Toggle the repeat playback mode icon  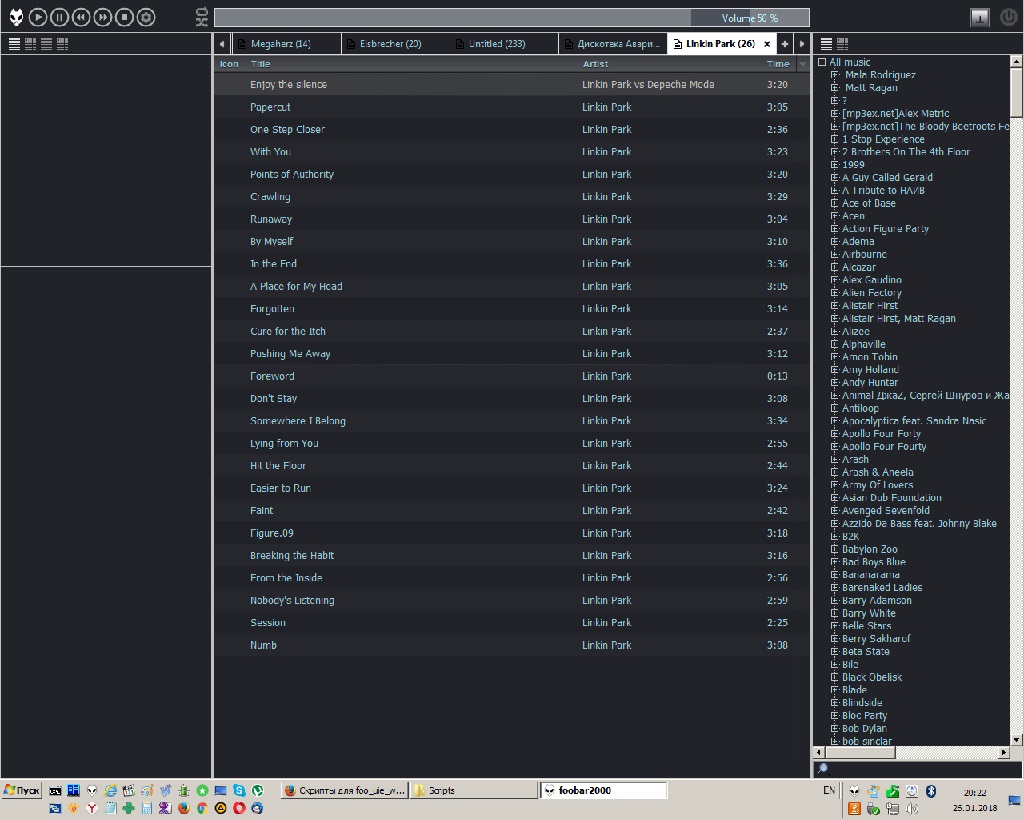click(x=202, y=11)
